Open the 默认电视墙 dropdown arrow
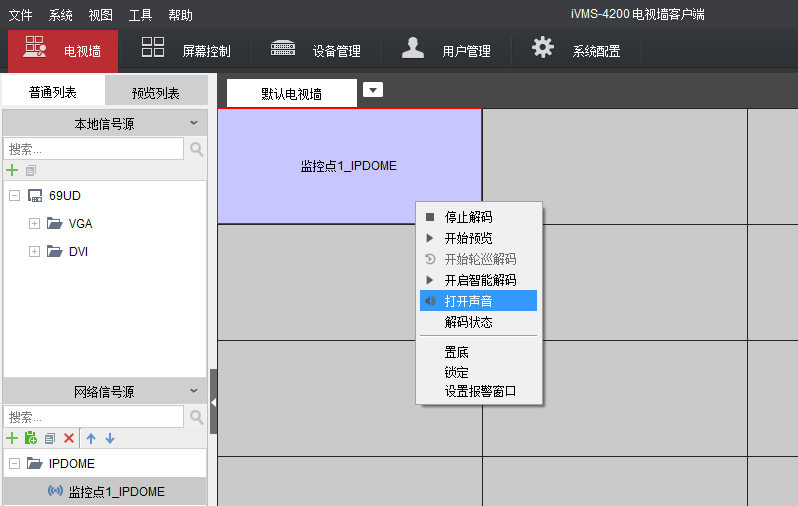The width and height of the screenshot is (798, 506). 373,91
